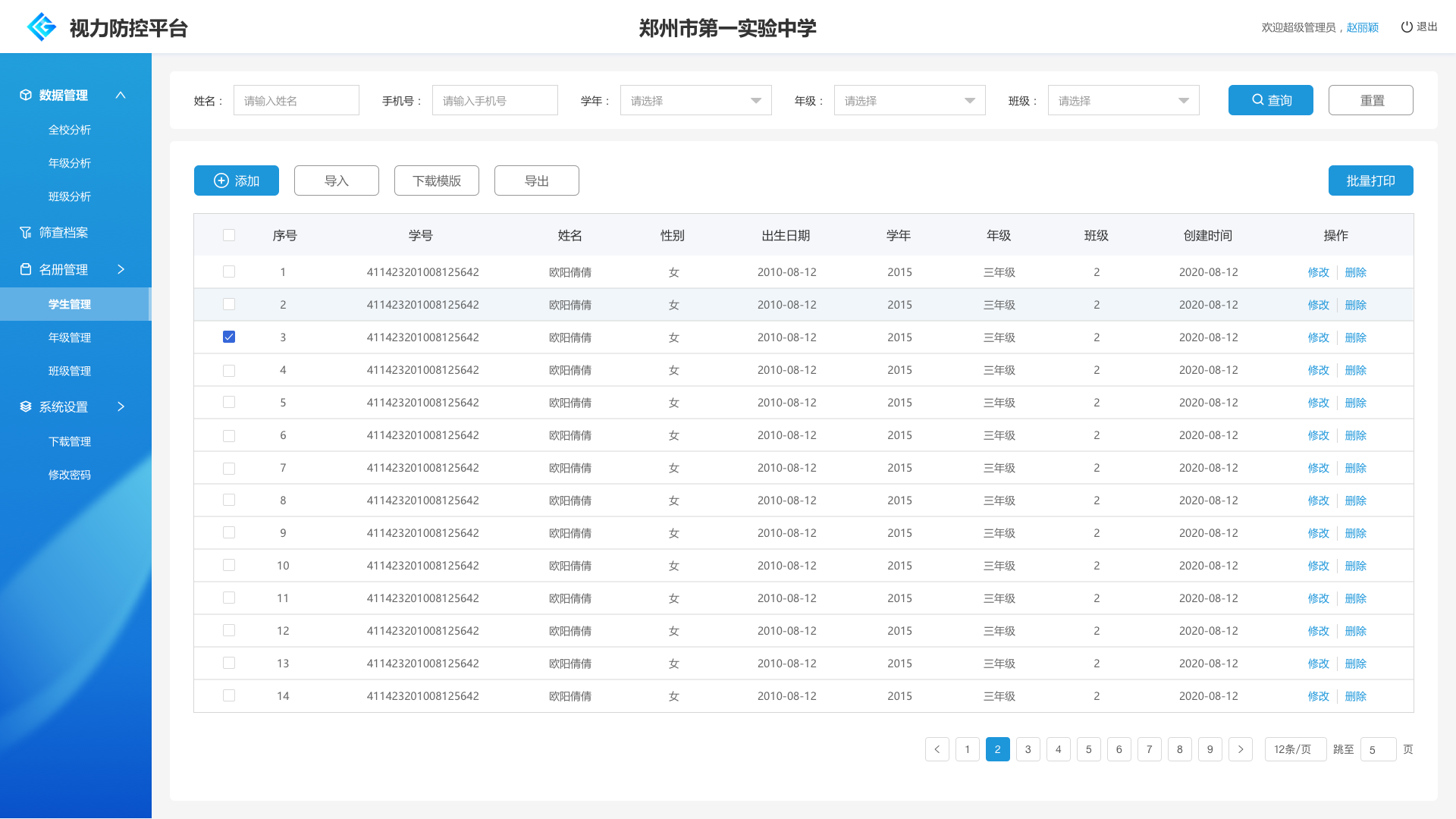
Task: Click the clipboard icon beside 名册管理
Action: [x=26, y=269]
